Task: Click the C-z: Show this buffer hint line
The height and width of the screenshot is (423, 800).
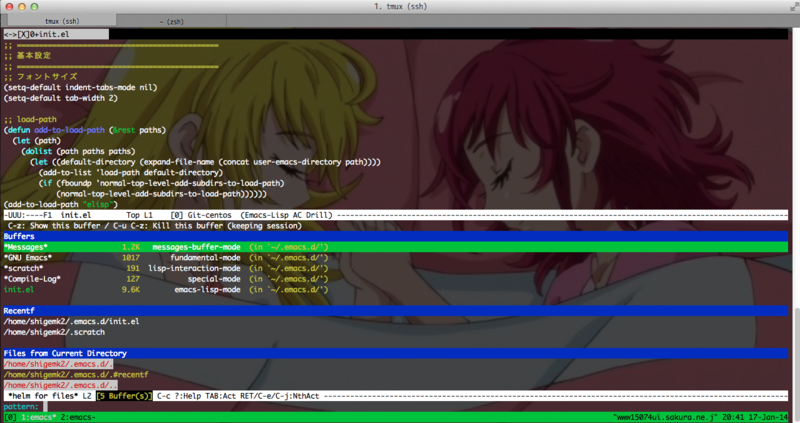Action: [x=155, y=226]
